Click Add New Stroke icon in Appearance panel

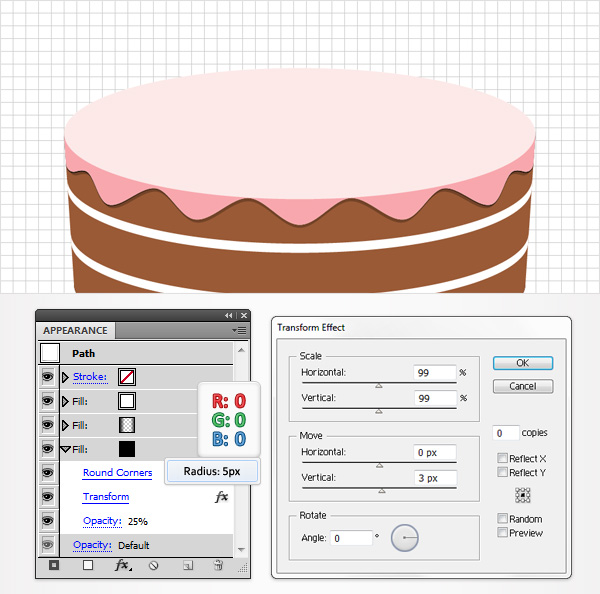tap(54, 565)
